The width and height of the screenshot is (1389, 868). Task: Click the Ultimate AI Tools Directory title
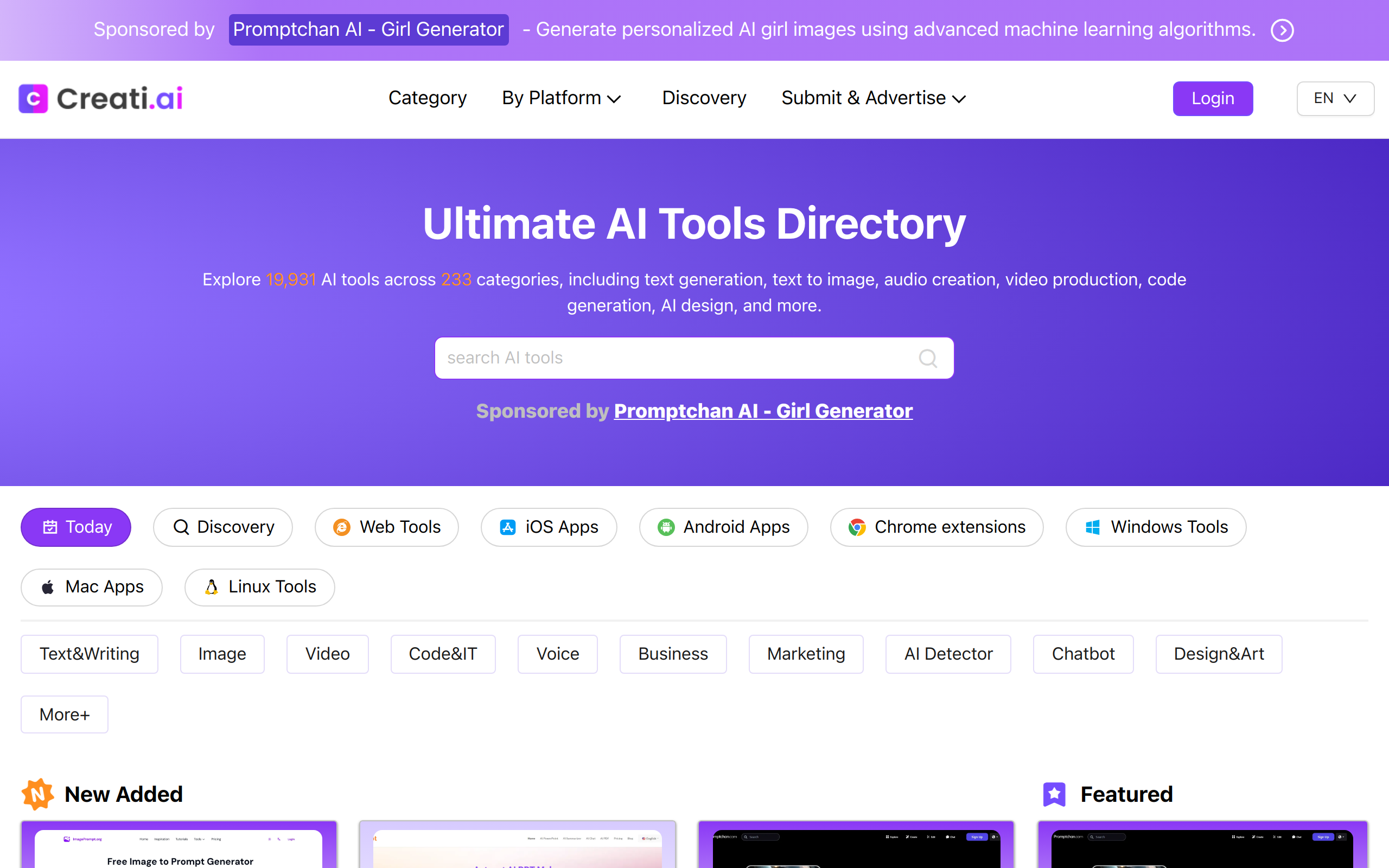[694, 224]
